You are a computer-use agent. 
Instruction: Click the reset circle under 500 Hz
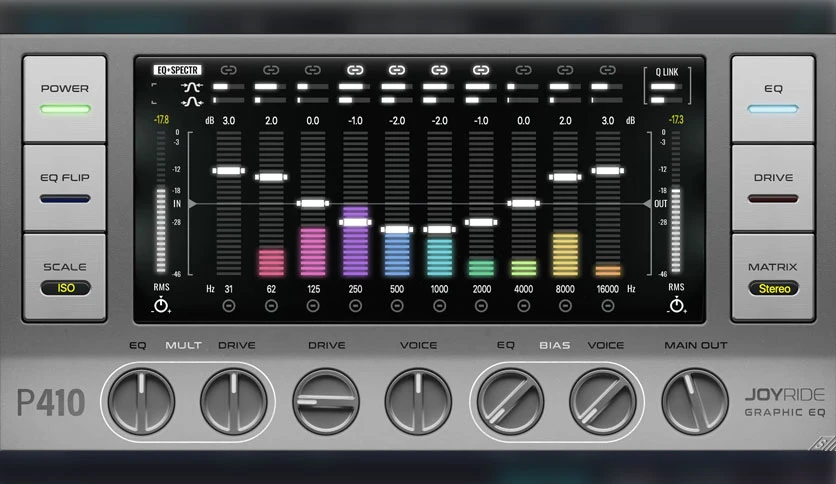tap(397, 306)
